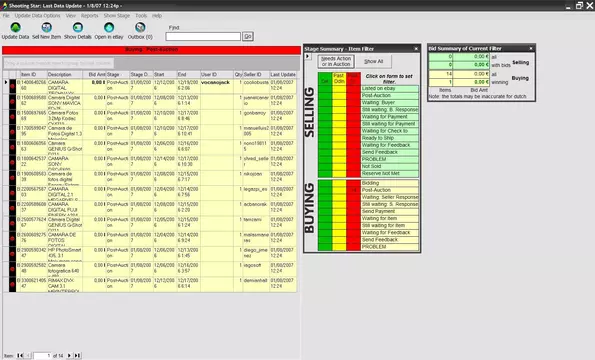The image size is (595, 360).
Task: Open the Update Data Options menu
Action: click(38, 16)
